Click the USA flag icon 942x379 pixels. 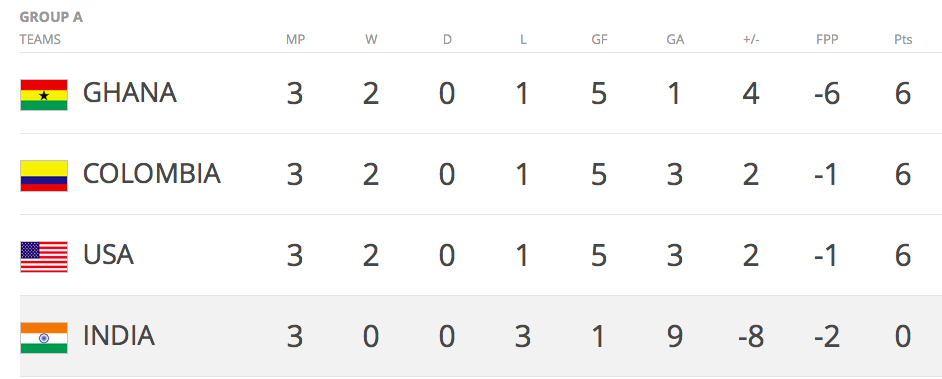pyautogui.click(x=44, y=257)
